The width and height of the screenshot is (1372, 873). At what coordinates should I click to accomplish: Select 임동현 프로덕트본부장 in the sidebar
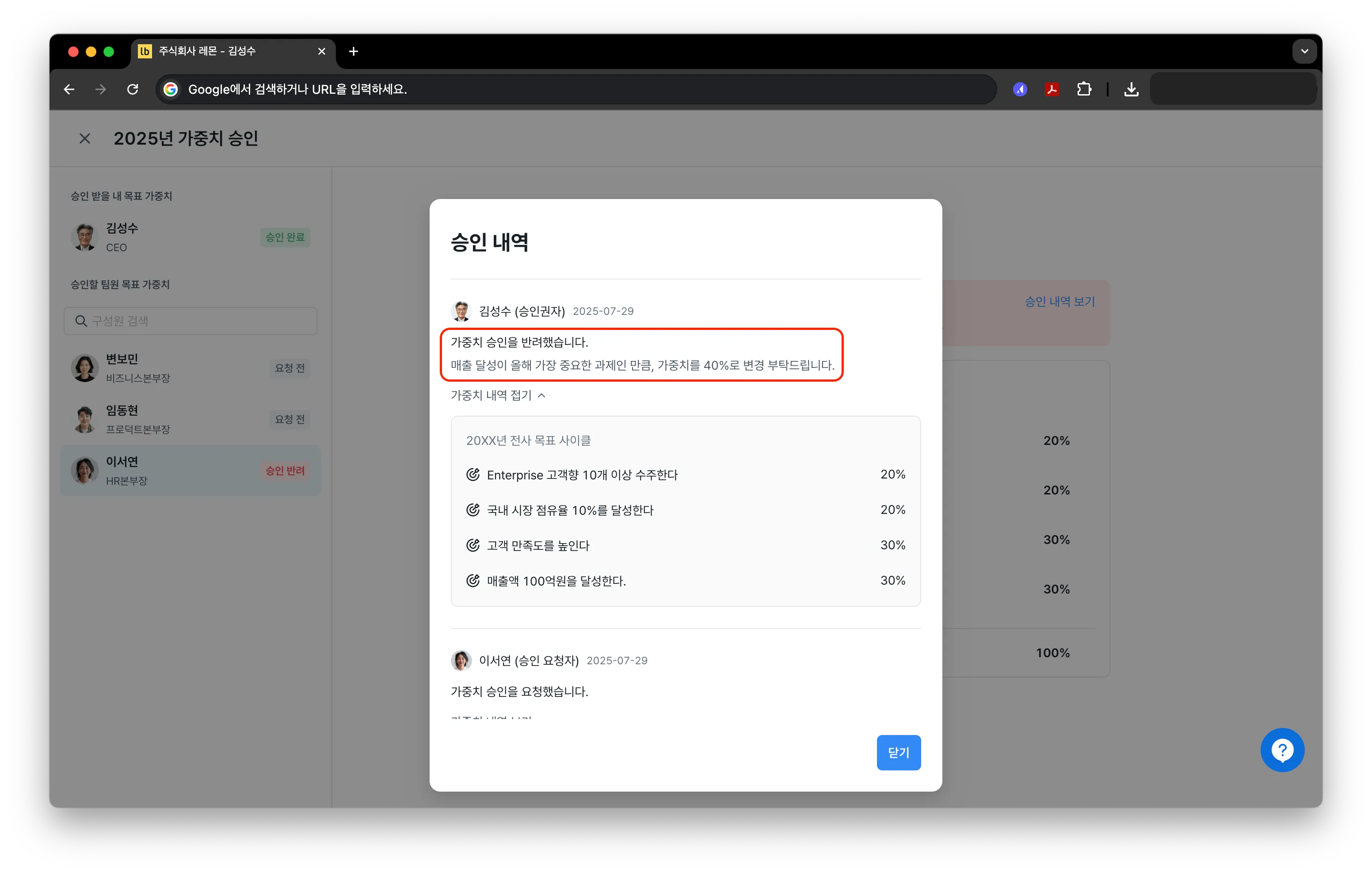click(x=191, y=419)
